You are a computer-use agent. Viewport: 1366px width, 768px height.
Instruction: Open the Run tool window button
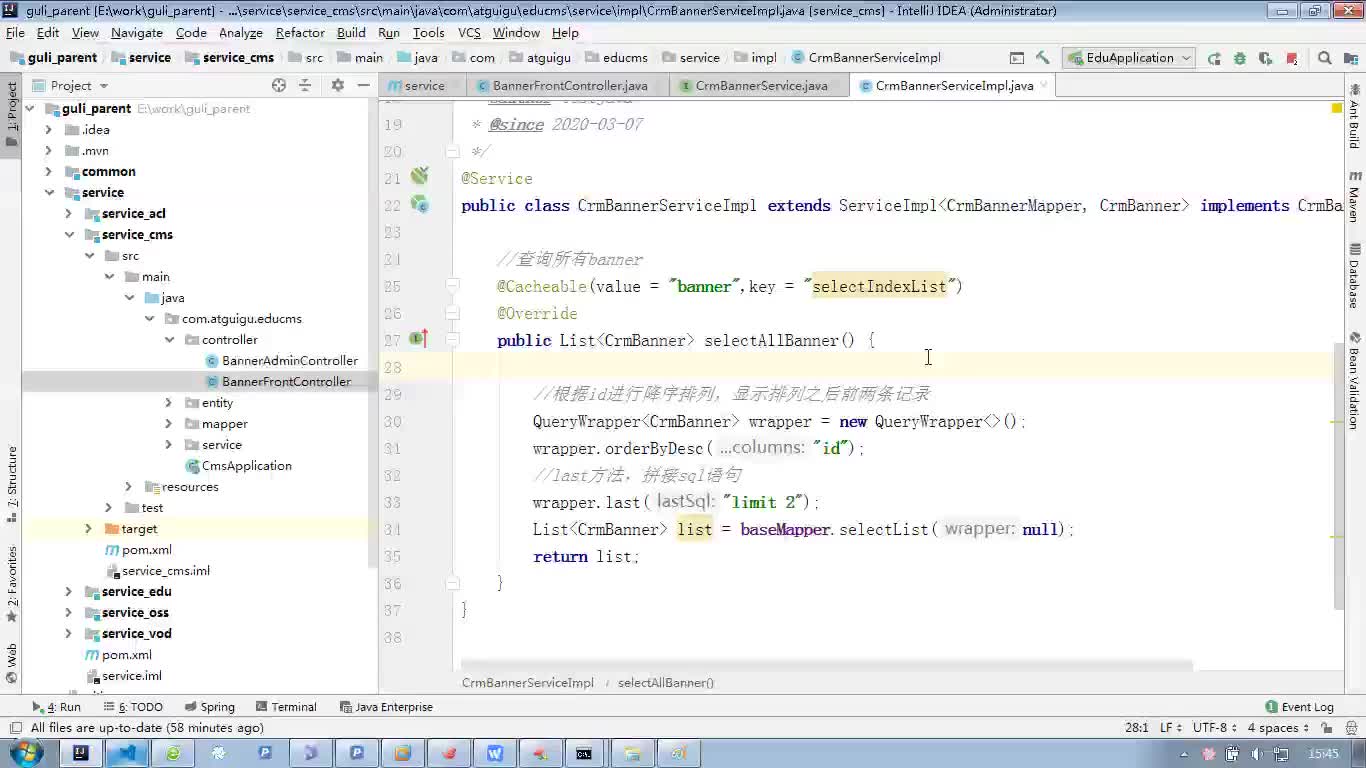point(57,707)
